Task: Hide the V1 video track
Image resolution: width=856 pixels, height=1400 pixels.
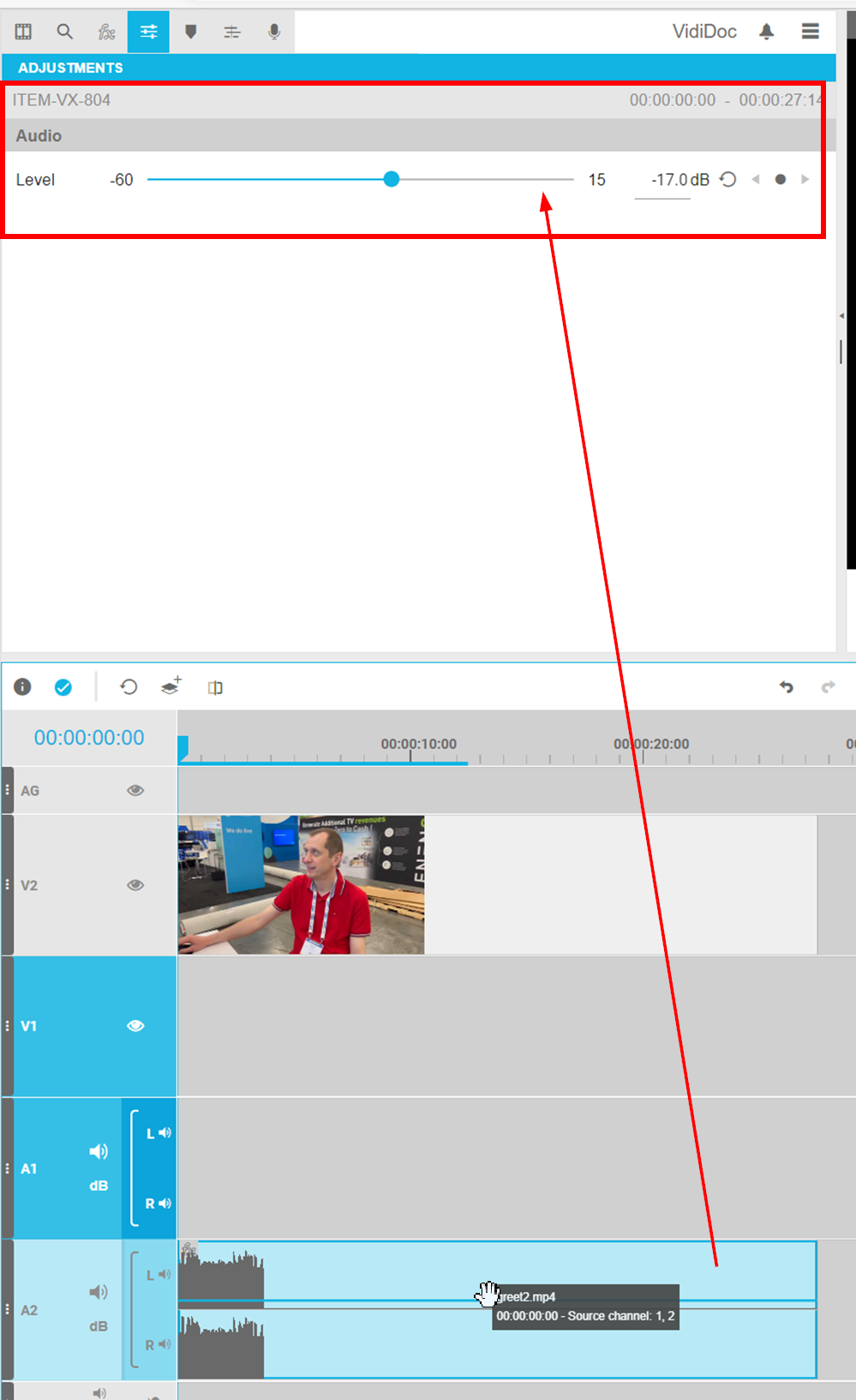Action: [x=135, y=1026]
